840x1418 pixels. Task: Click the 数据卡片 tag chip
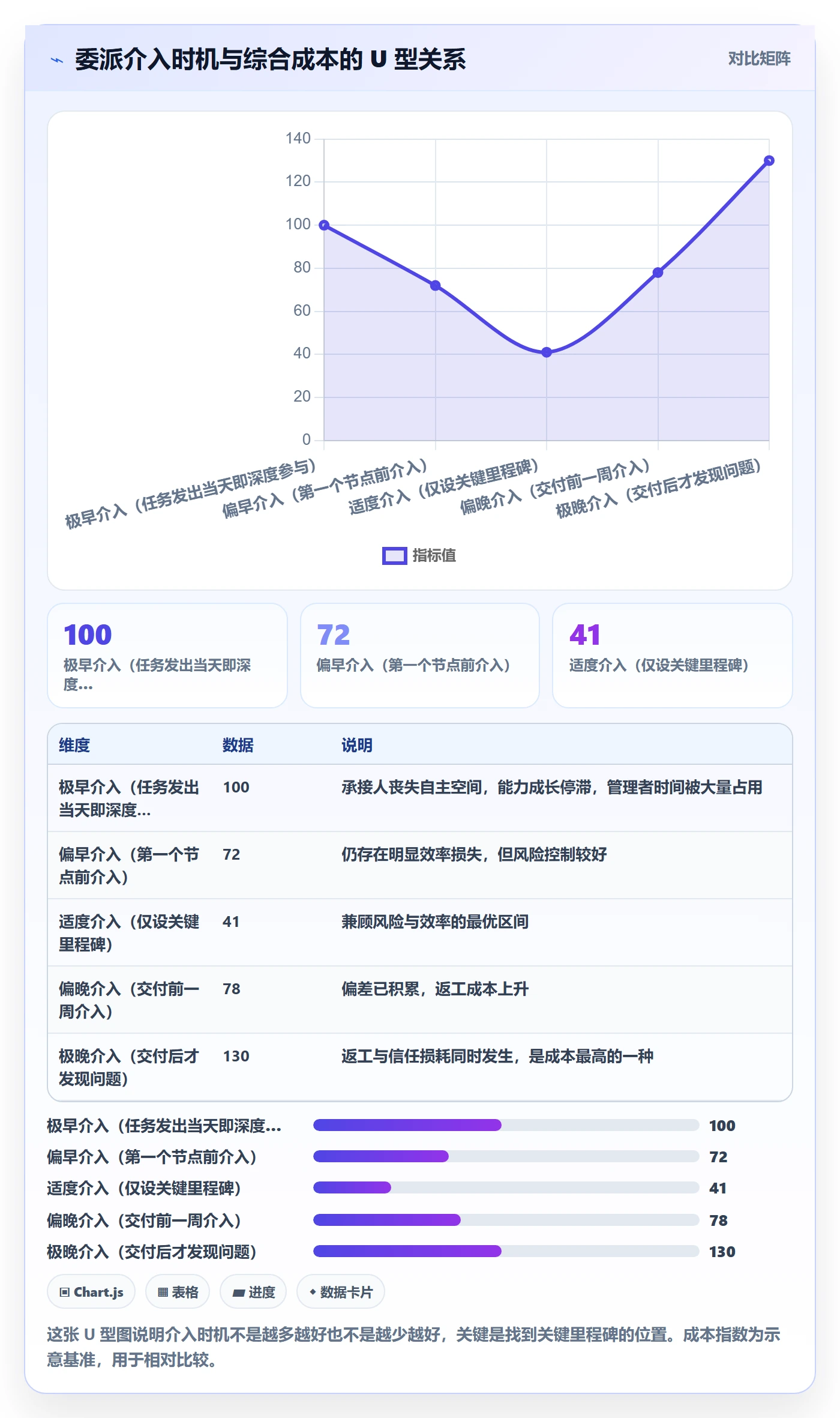click(x=341, y=1292)
